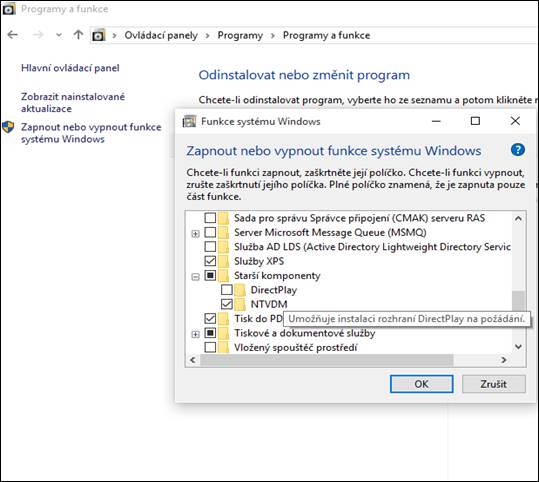Uncheck NTVDM checkbox
The image size is (539, 482).
pos(227,304)
